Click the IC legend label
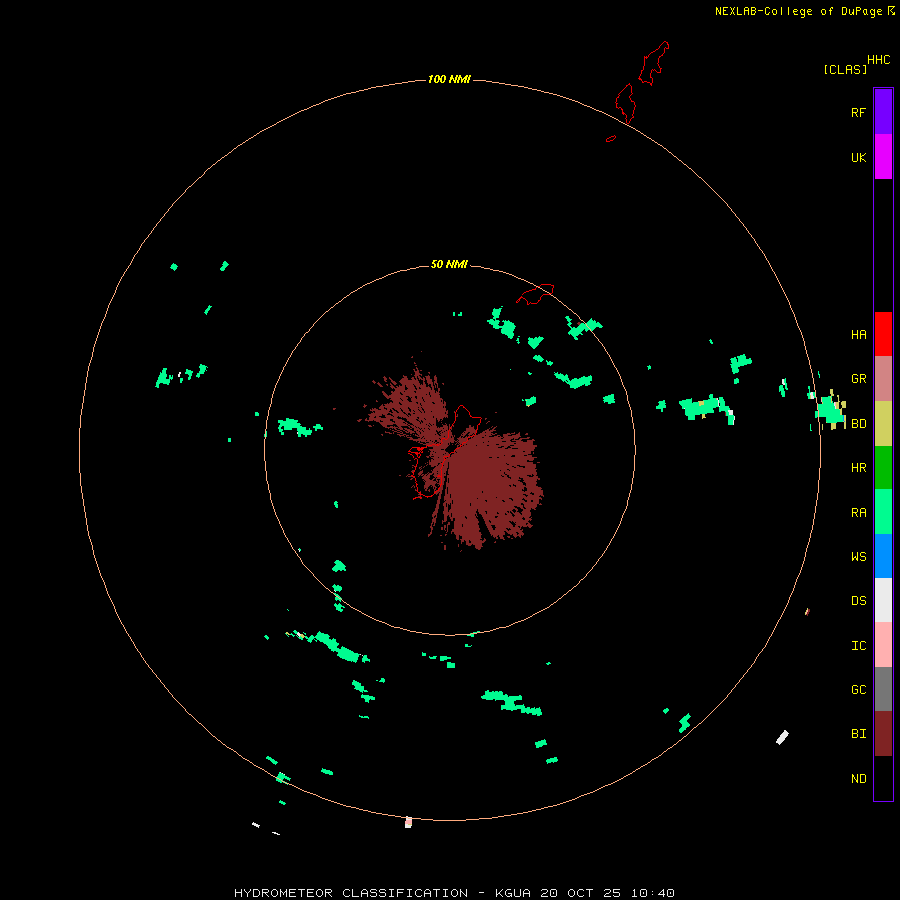 click(x=858, y=646)
